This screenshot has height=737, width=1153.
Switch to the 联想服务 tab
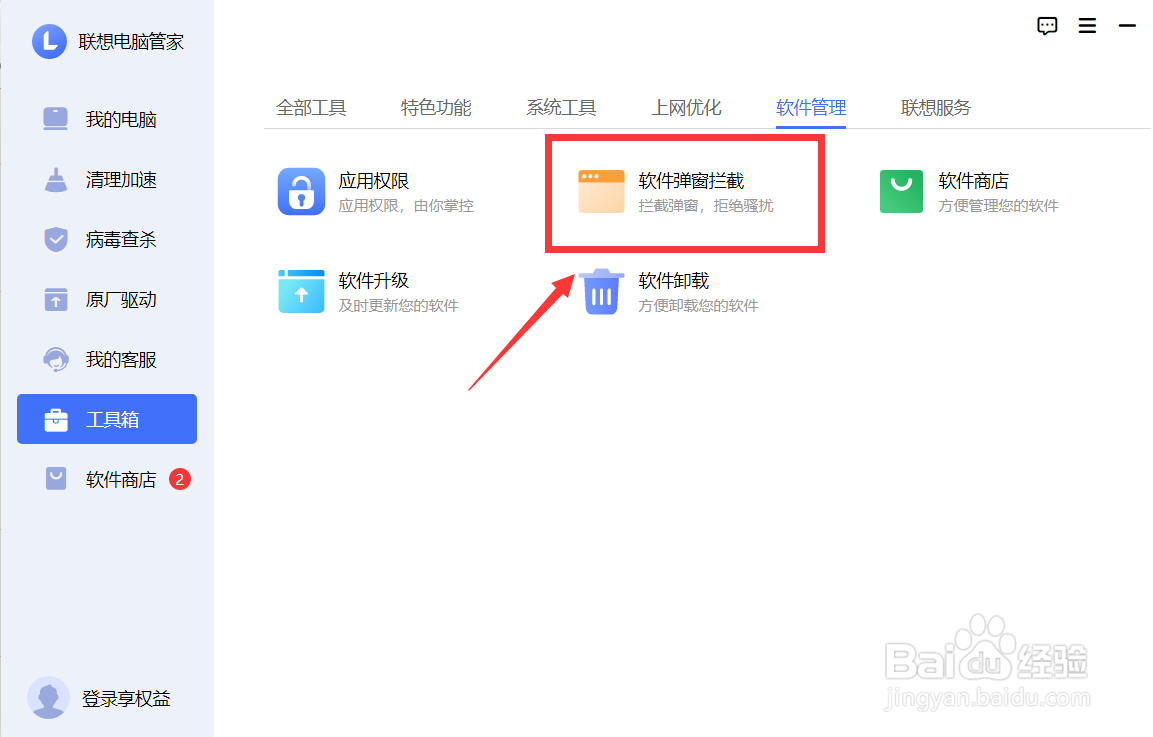click(936, 108)
